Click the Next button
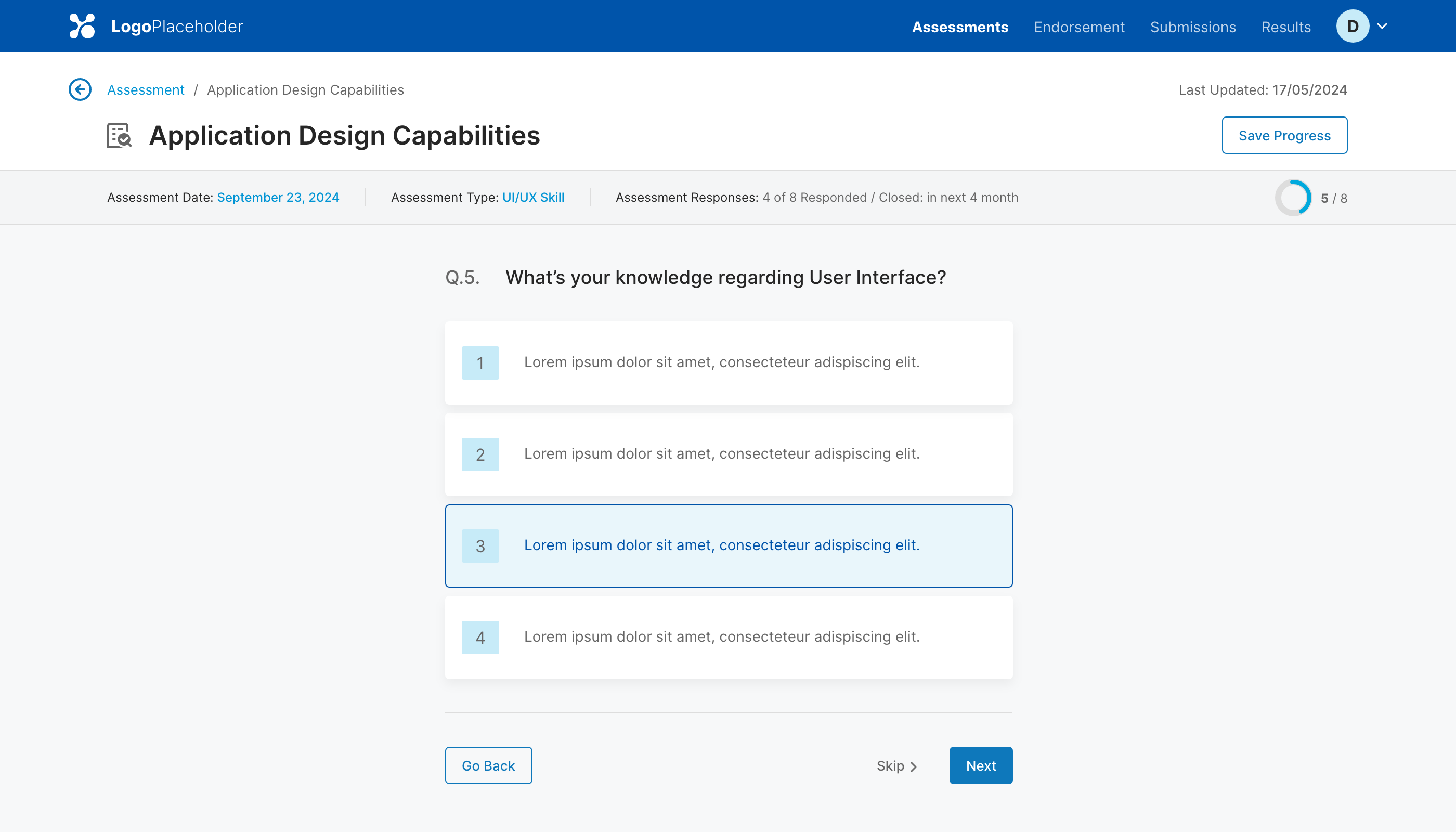 click(x=981, y=765)
